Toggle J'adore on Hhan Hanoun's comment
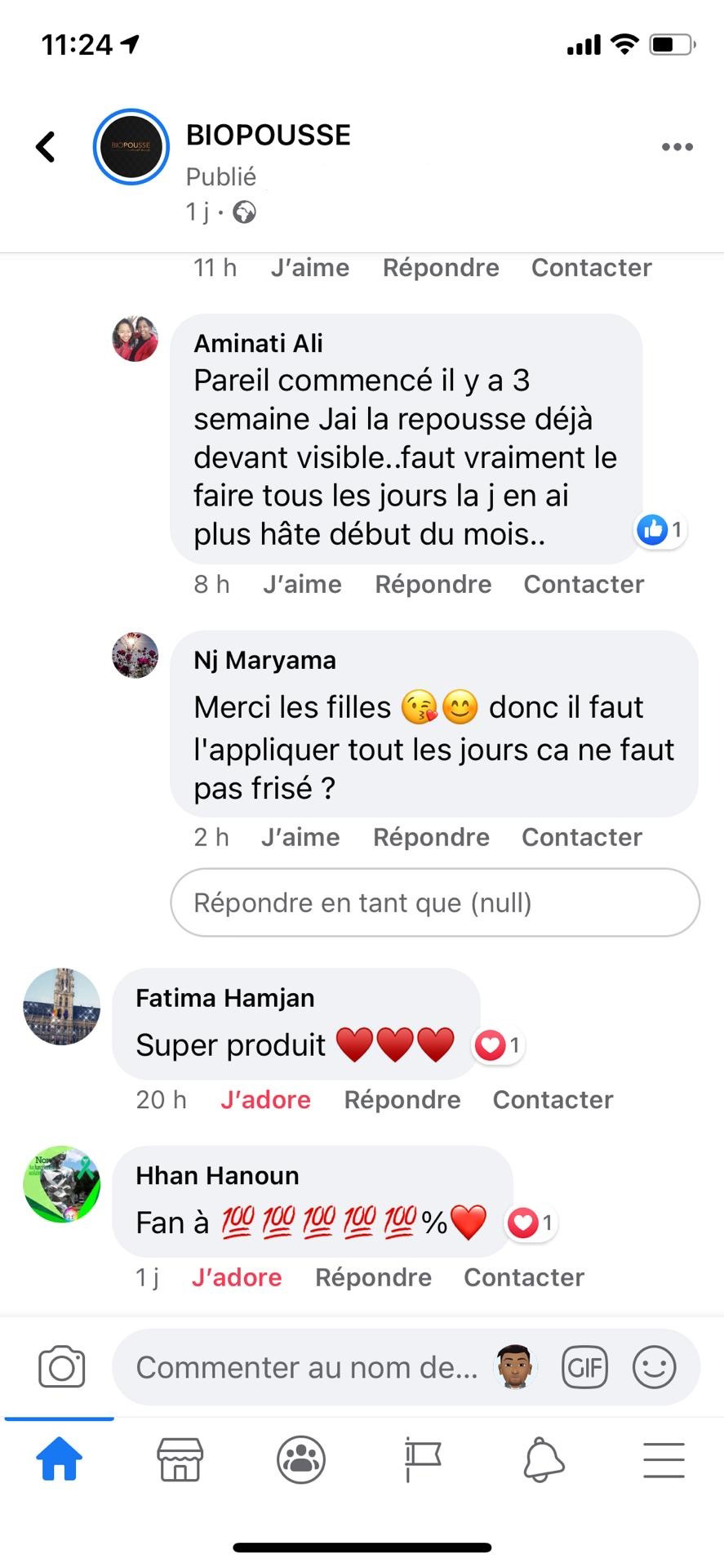The width and height of the screenshot is (724, 1568). click(237, 1277)
